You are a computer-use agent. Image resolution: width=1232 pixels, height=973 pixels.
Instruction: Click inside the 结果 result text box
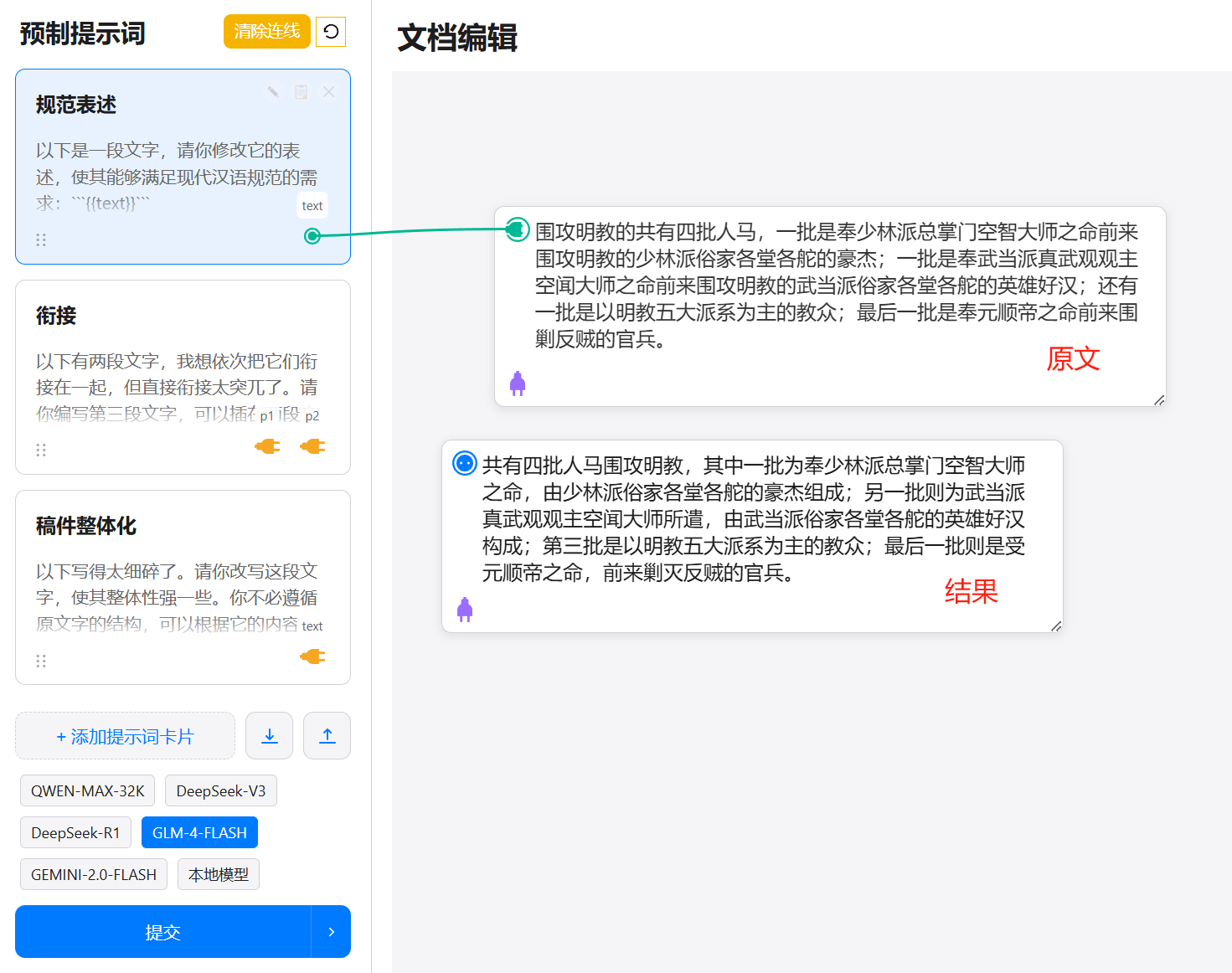(x=752, y=519)
